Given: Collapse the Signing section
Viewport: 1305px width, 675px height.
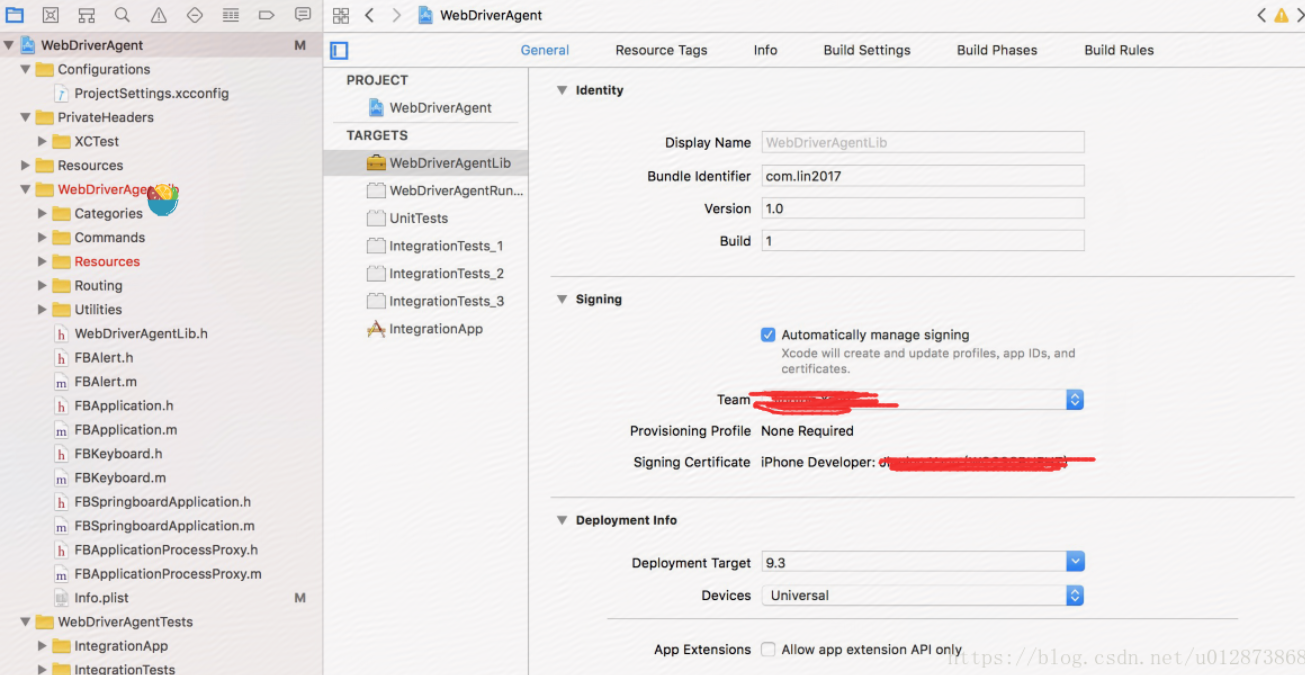Looking at the screenshot, I should click(562, 299).
